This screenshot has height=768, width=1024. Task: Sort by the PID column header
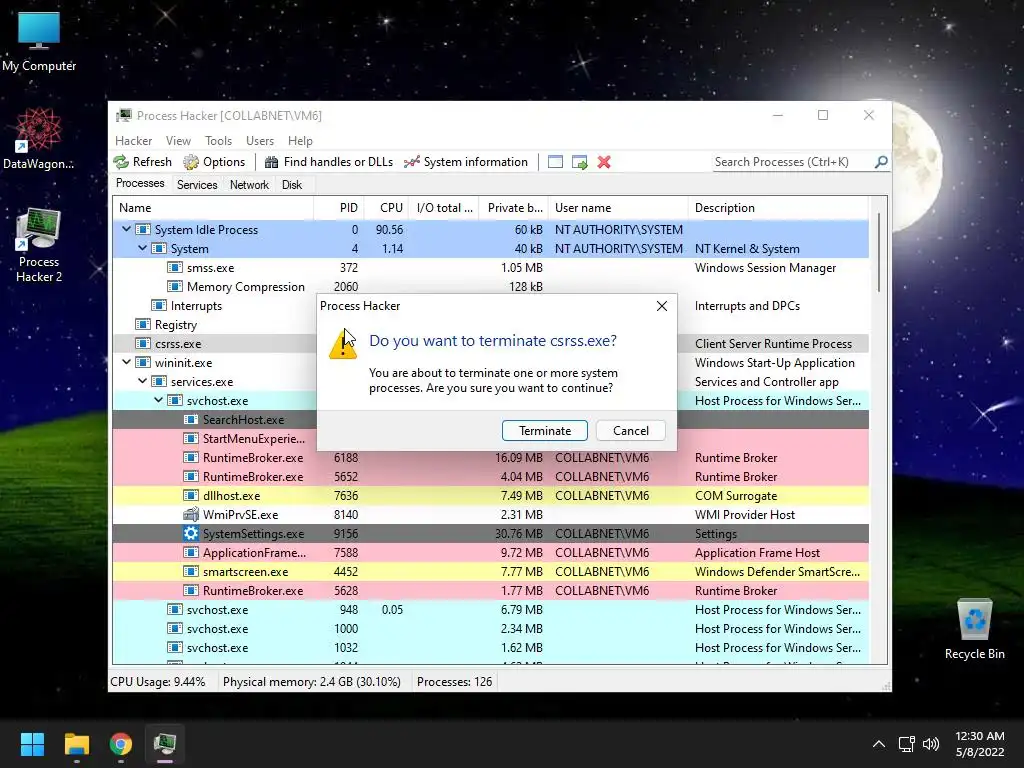338,208
